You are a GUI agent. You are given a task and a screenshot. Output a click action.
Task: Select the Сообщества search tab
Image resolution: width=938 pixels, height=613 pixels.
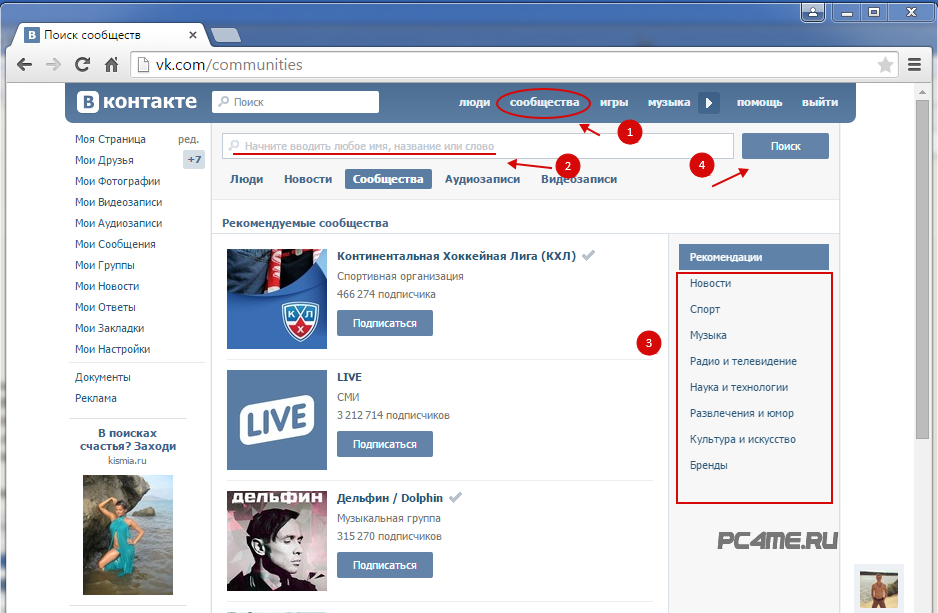[x=388, y=179]
